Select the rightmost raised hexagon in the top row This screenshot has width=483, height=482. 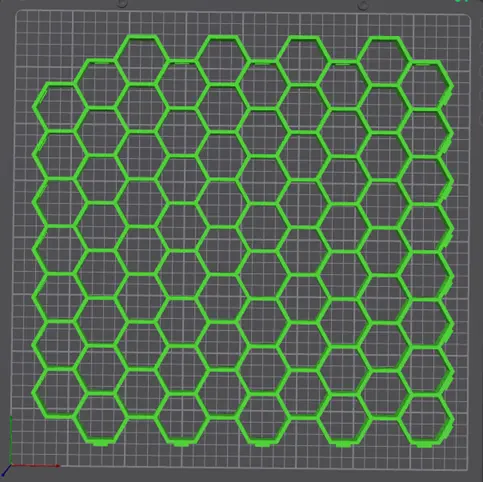point(383,61)
